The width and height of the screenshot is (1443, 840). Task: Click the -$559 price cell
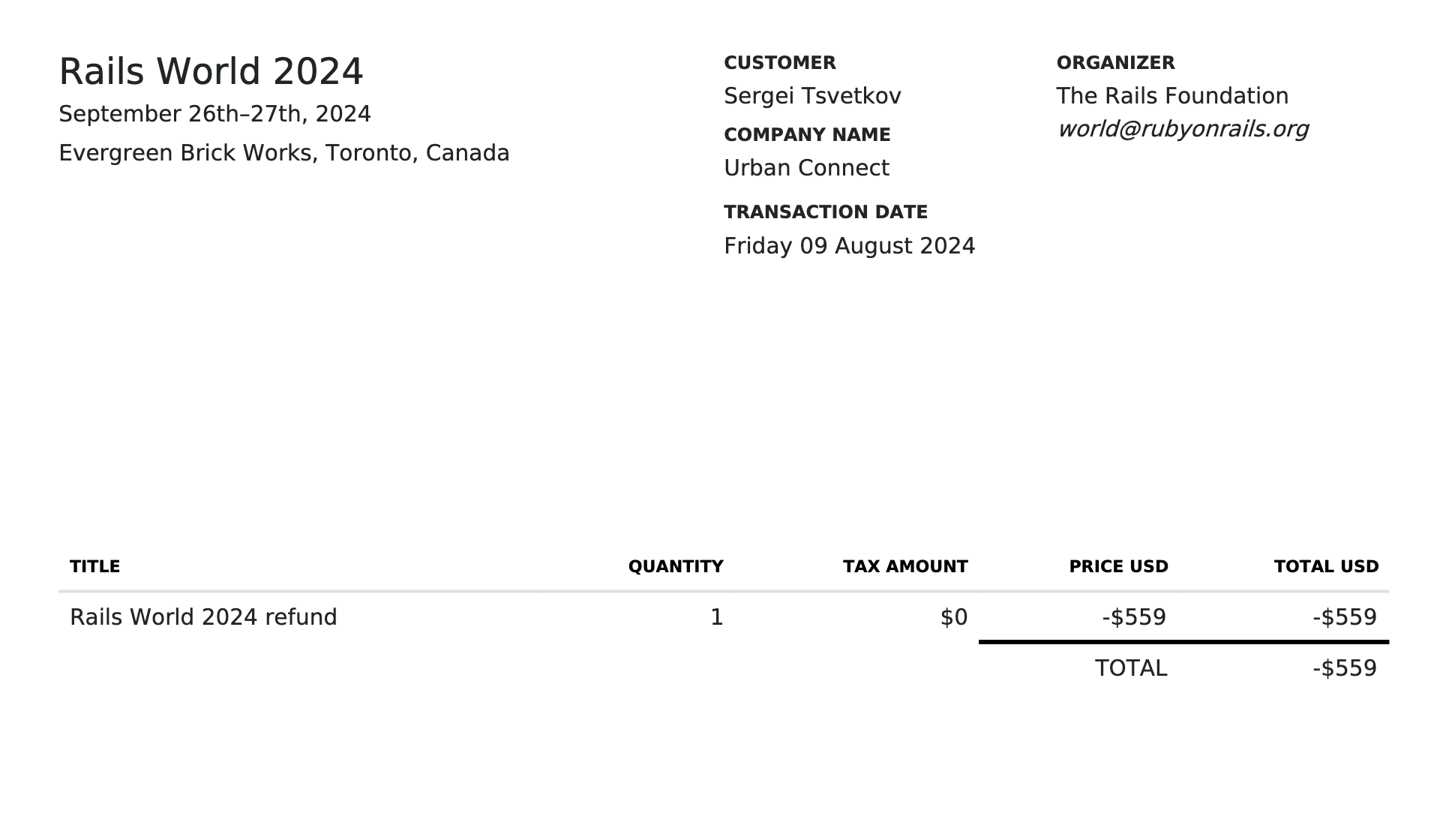(1134, 617)
